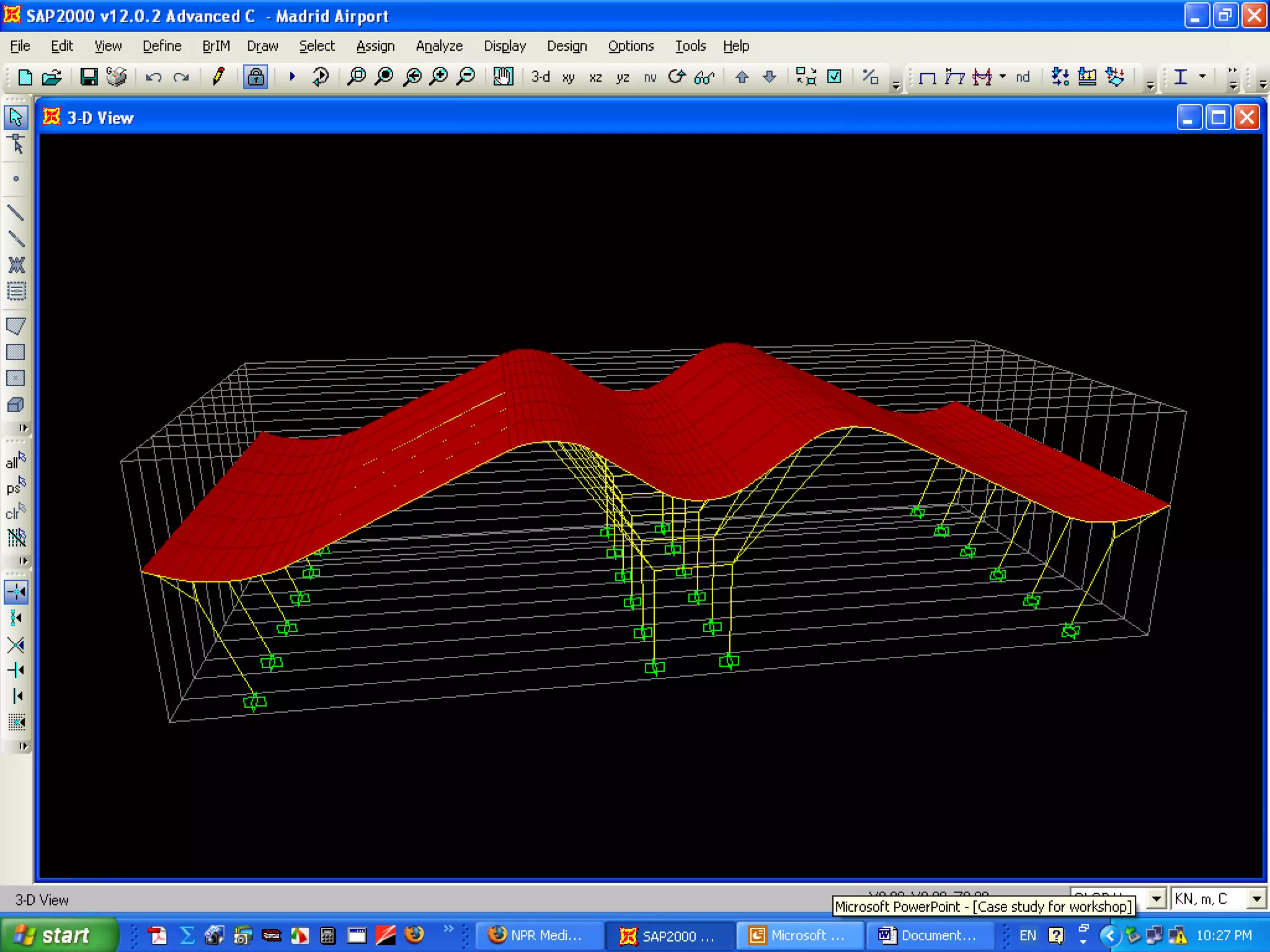Switch to the xz plane view

595,77
